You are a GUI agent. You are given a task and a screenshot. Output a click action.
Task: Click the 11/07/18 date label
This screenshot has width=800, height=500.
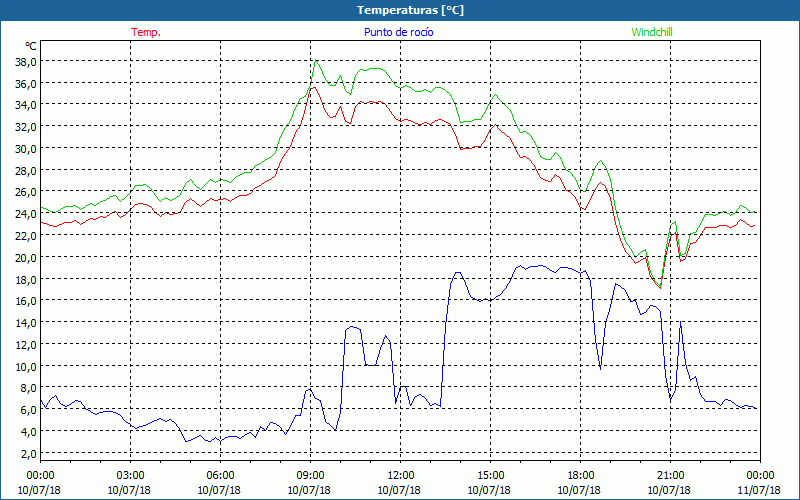759,490
